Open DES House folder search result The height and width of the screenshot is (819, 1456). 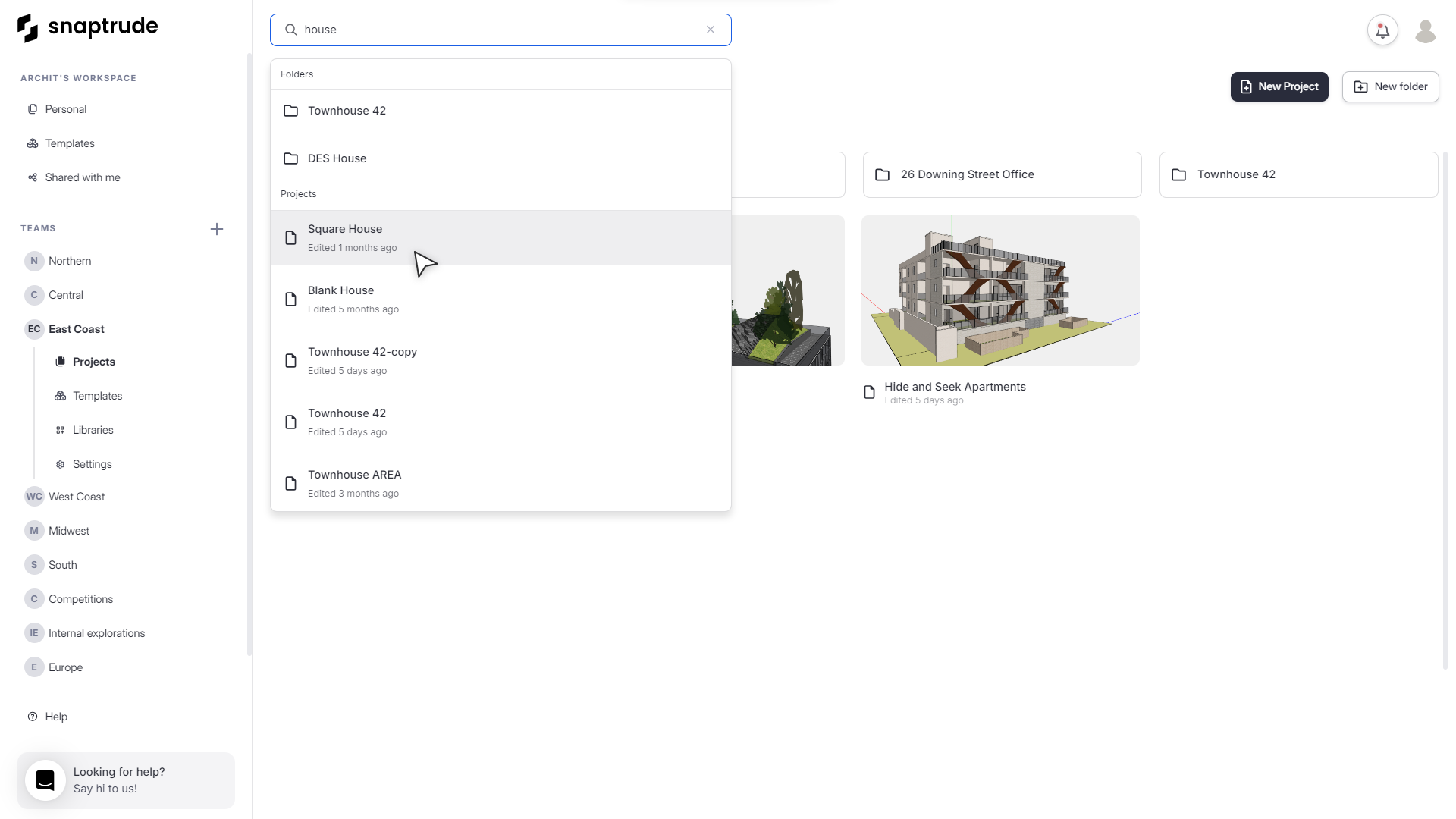click(x=500, y=158)
